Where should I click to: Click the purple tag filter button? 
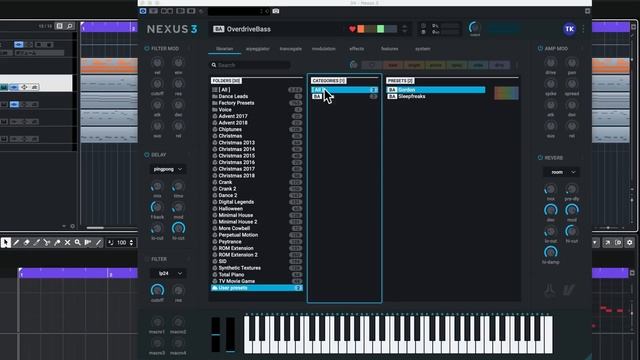(499, 65)
